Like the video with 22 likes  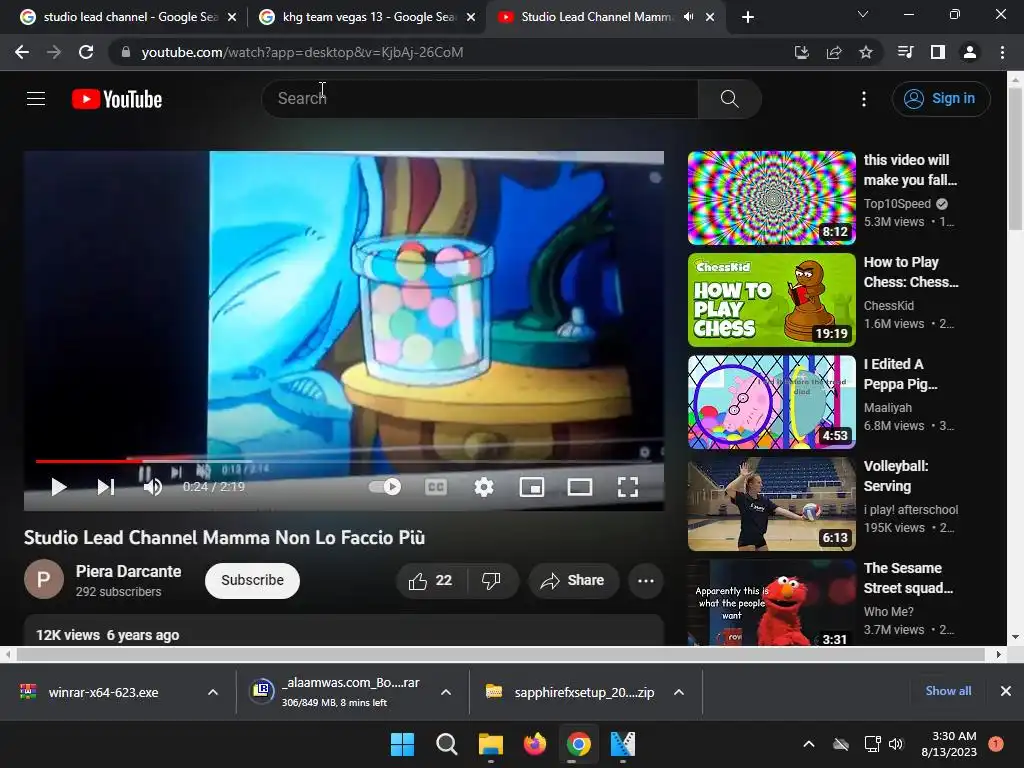[430, 581]
